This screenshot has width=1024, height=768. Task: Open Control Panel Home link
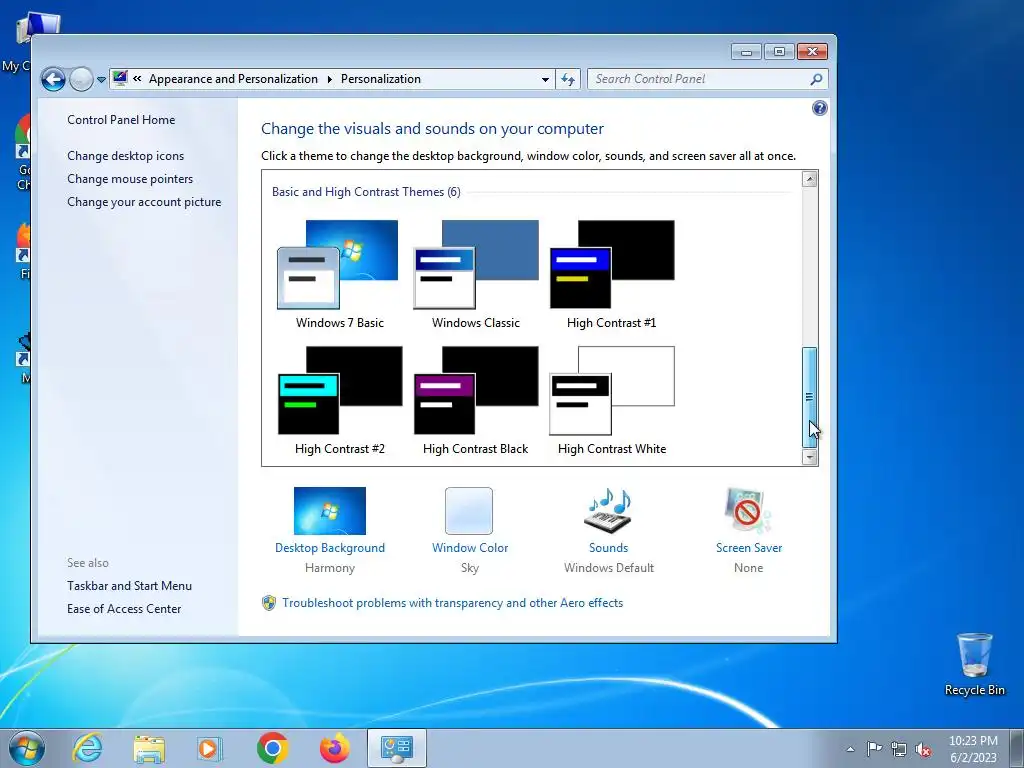coord(121,120)
